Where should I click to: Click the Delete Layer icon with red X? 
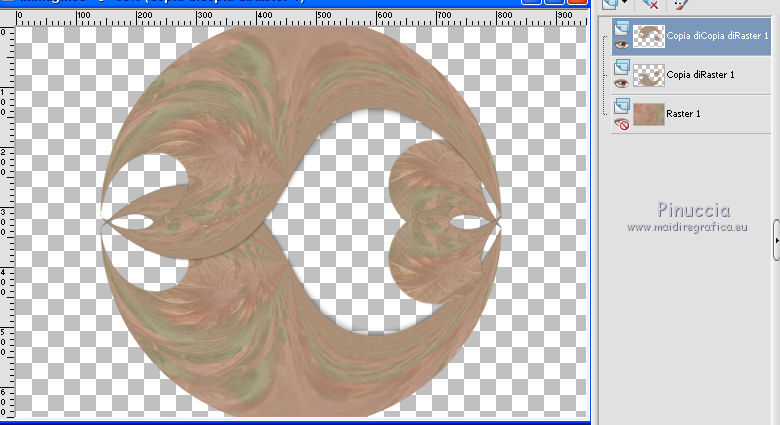(650, 4)
